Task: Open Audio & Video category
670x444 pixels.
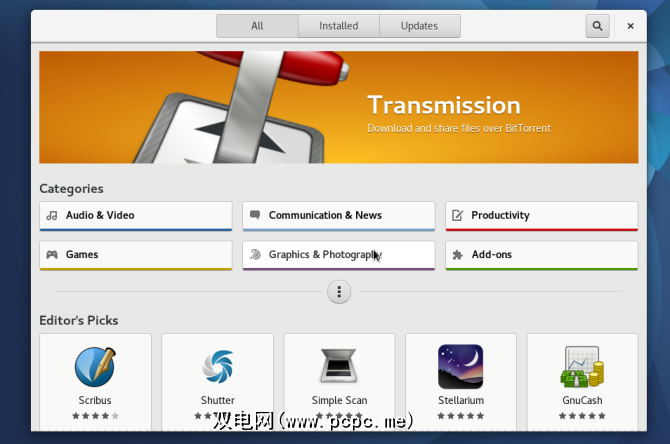Action: pyautogui.click(x=136, y=216)
